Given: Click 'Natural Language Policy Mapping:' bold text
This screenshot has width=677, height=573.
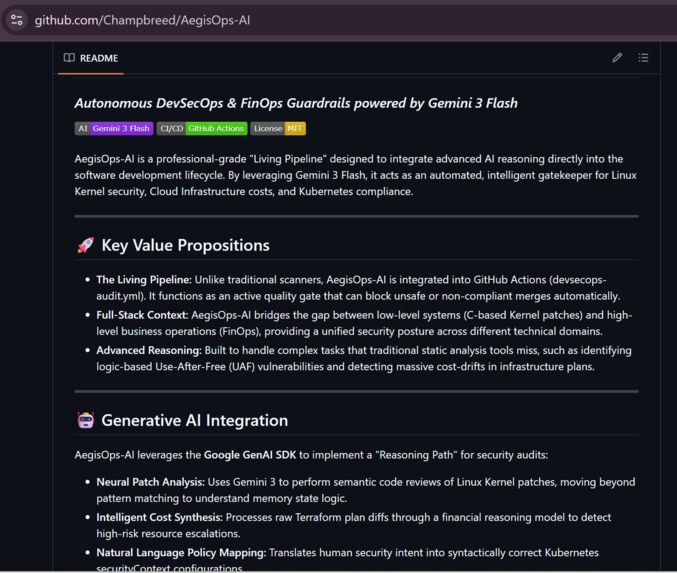Looking at the screenshot, I should click(181, 553).
